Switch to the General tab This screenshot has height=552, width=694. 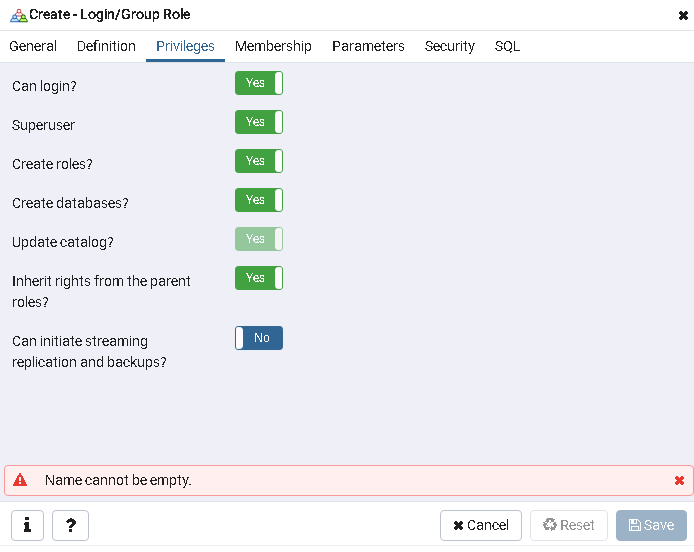click(33, 46)
